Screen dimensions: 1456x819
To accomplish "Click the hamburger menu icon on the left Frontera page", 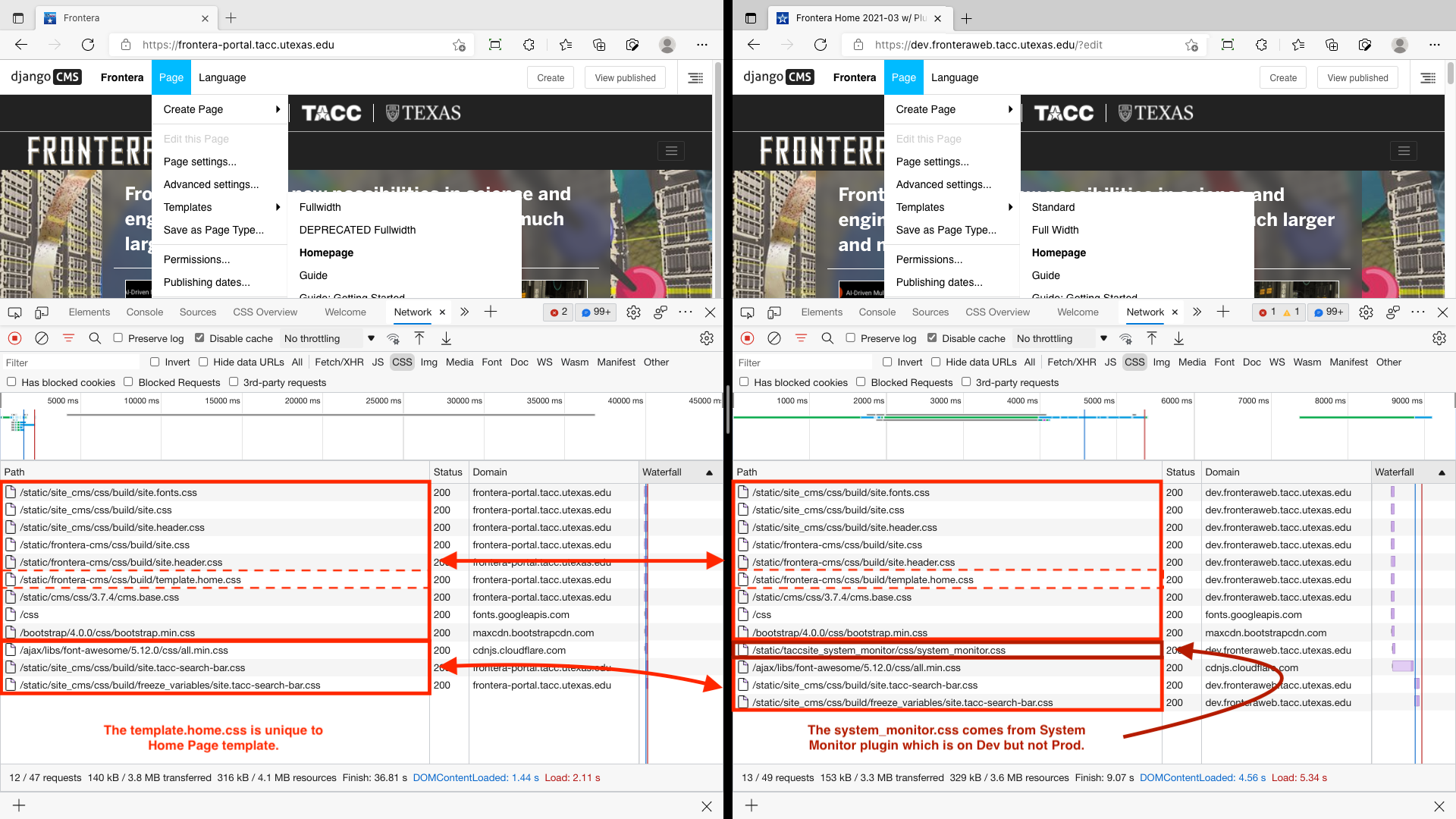I will tap(671, 151).
